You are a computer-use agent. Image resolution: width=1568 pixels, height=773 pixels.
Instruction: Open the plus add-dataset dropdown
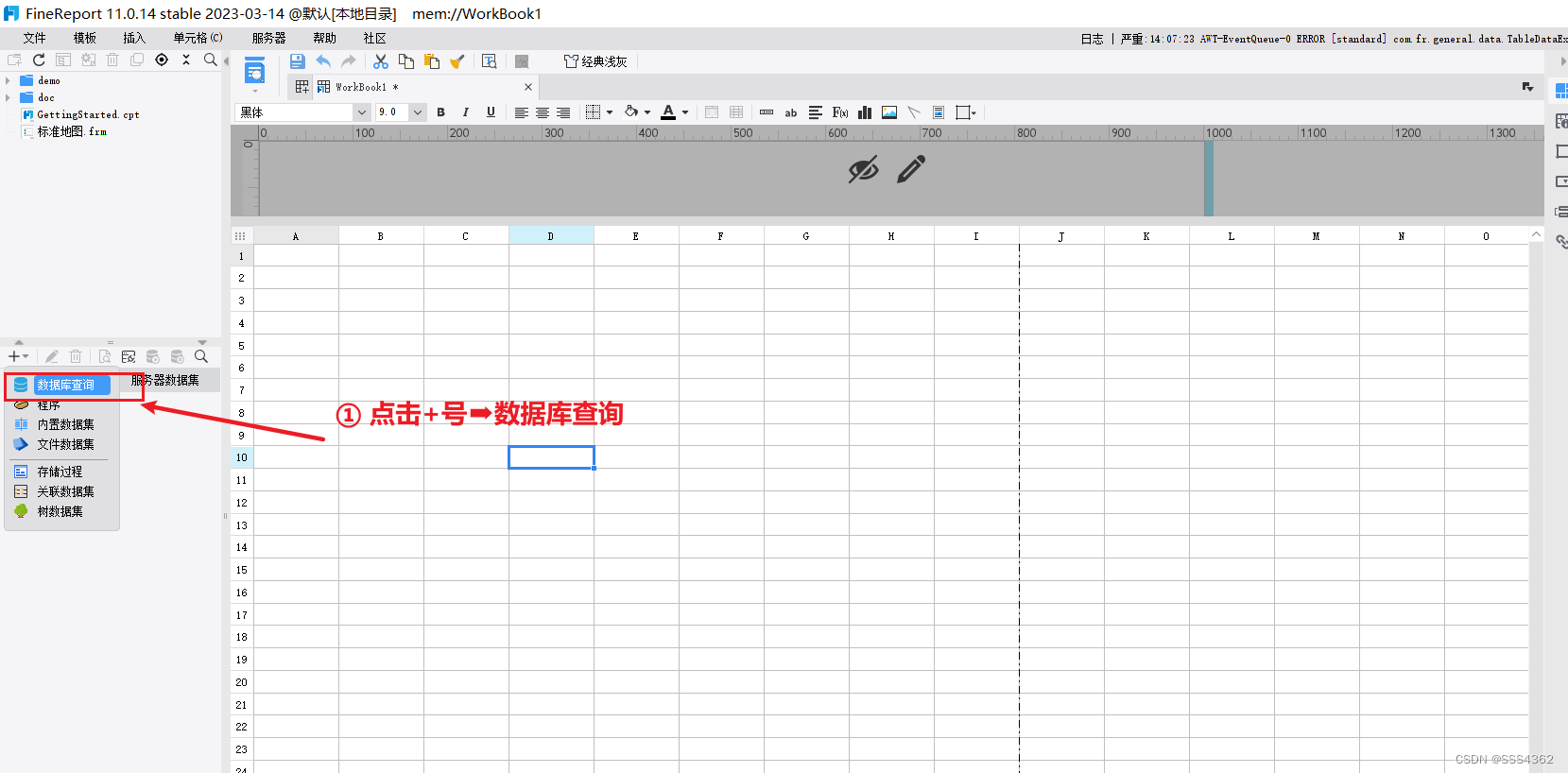[x=18, y=356]
